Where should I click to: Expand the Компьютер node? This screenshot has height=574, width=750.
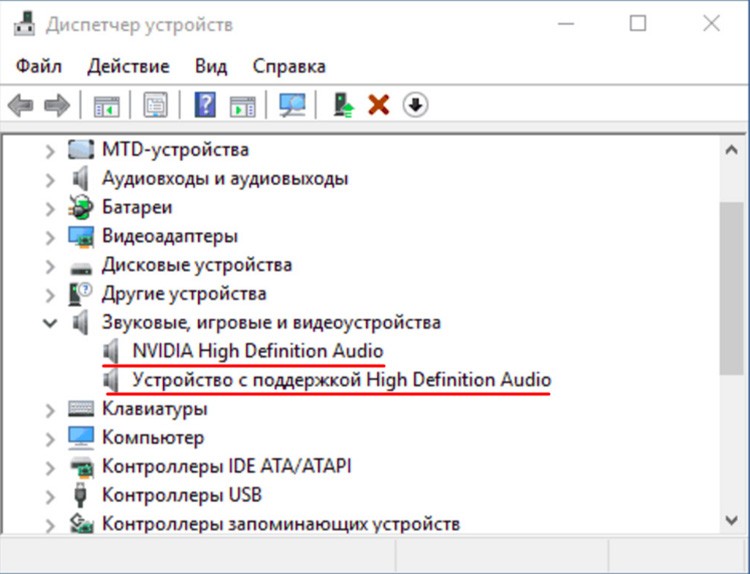50,439
